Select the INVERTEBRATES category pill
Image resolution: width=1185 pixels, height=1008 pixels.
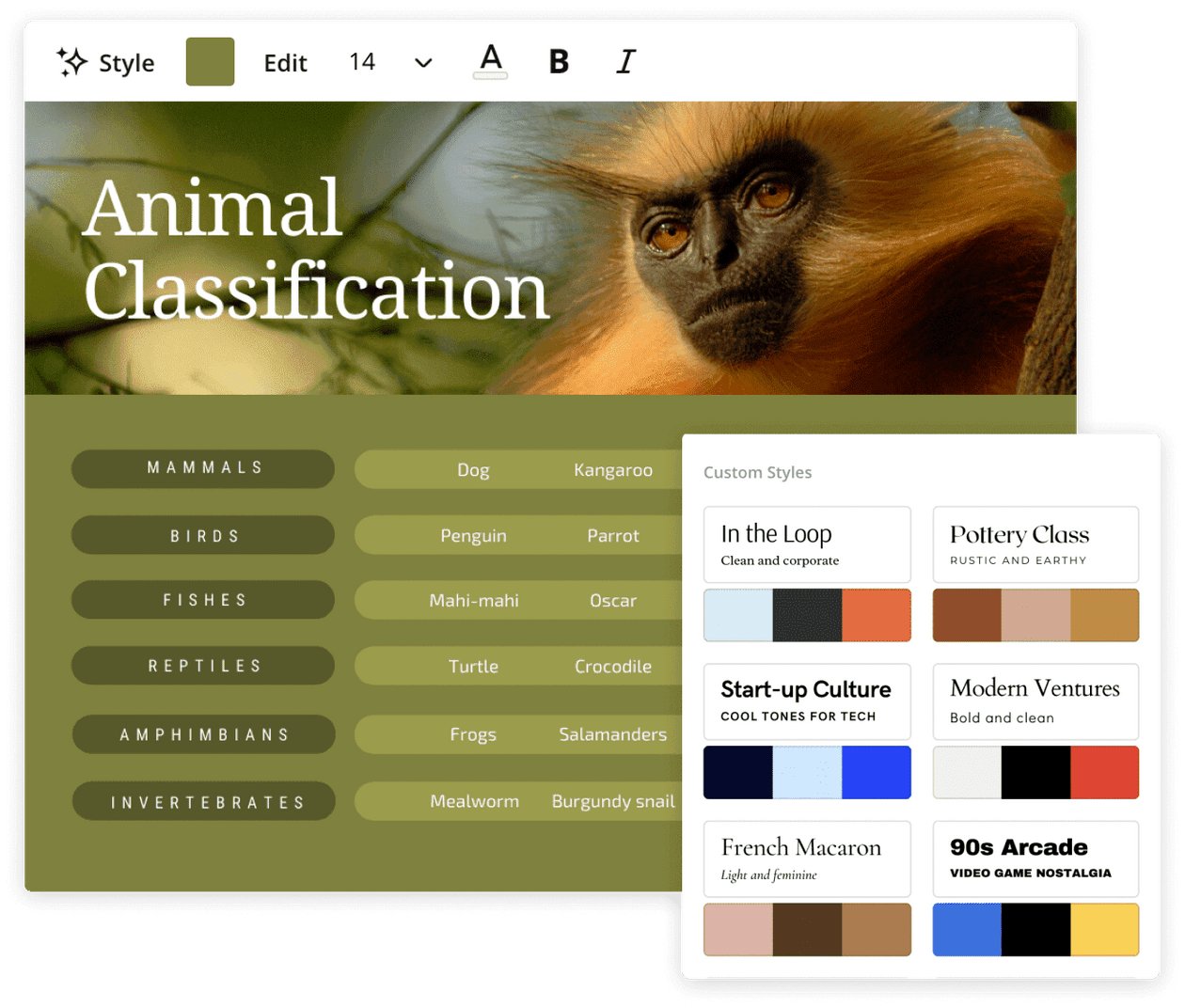point(204,801)
